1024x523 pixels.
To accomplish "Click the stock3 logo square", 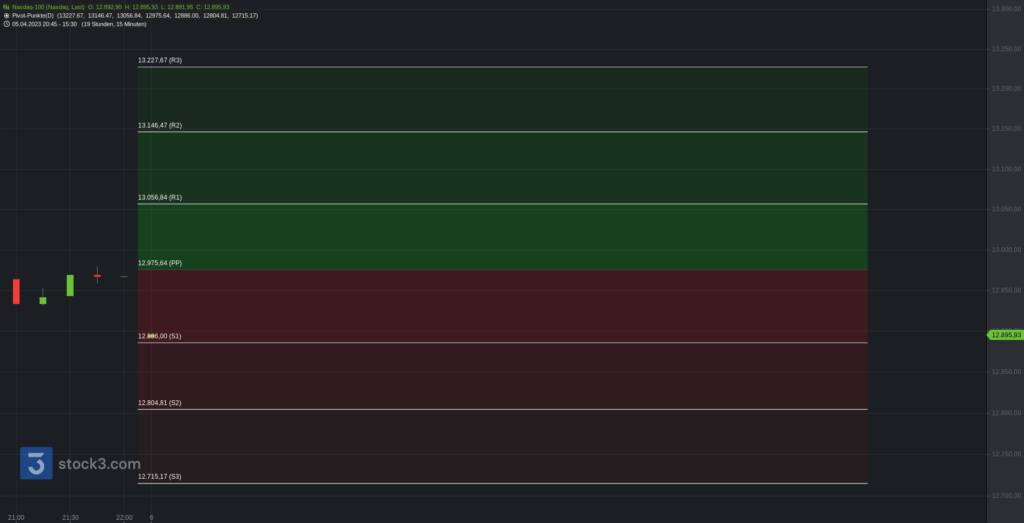I will coord(36,463).
